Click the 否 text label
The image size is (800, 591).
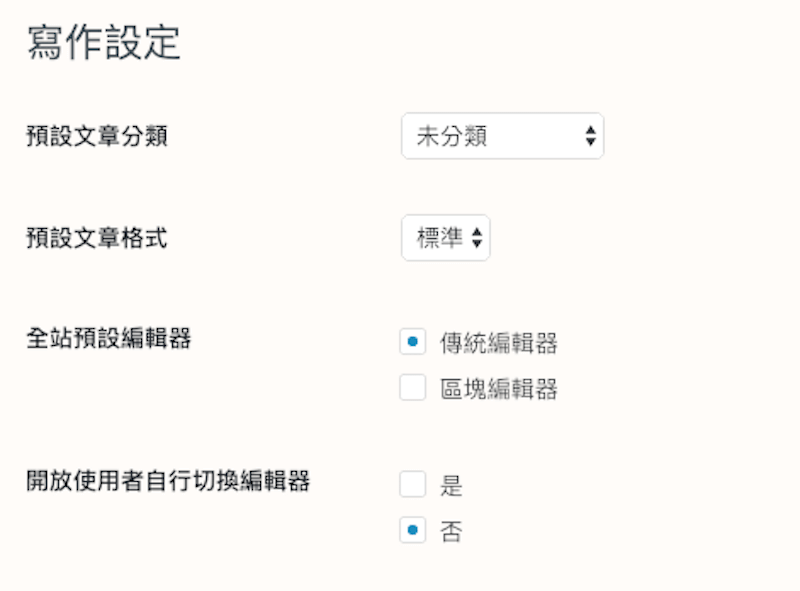451,531
